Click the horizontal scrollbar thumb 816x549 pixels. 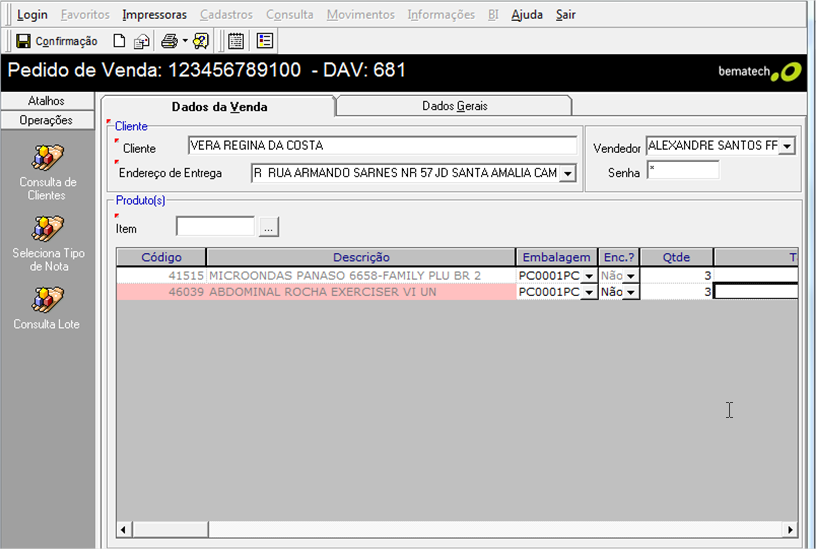tap(171, 530)
